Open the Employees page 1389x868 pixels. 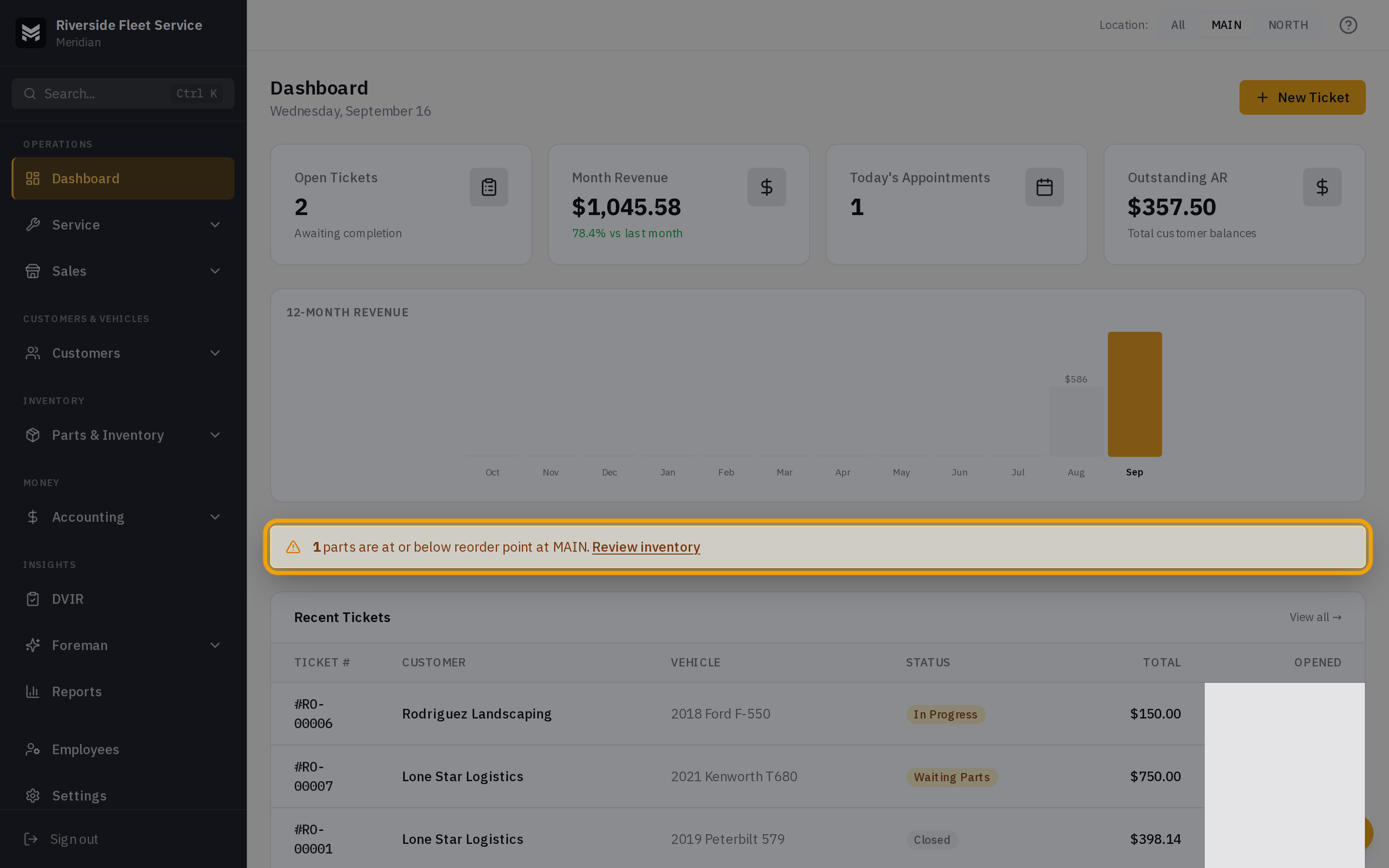click(x=123, y=749)
